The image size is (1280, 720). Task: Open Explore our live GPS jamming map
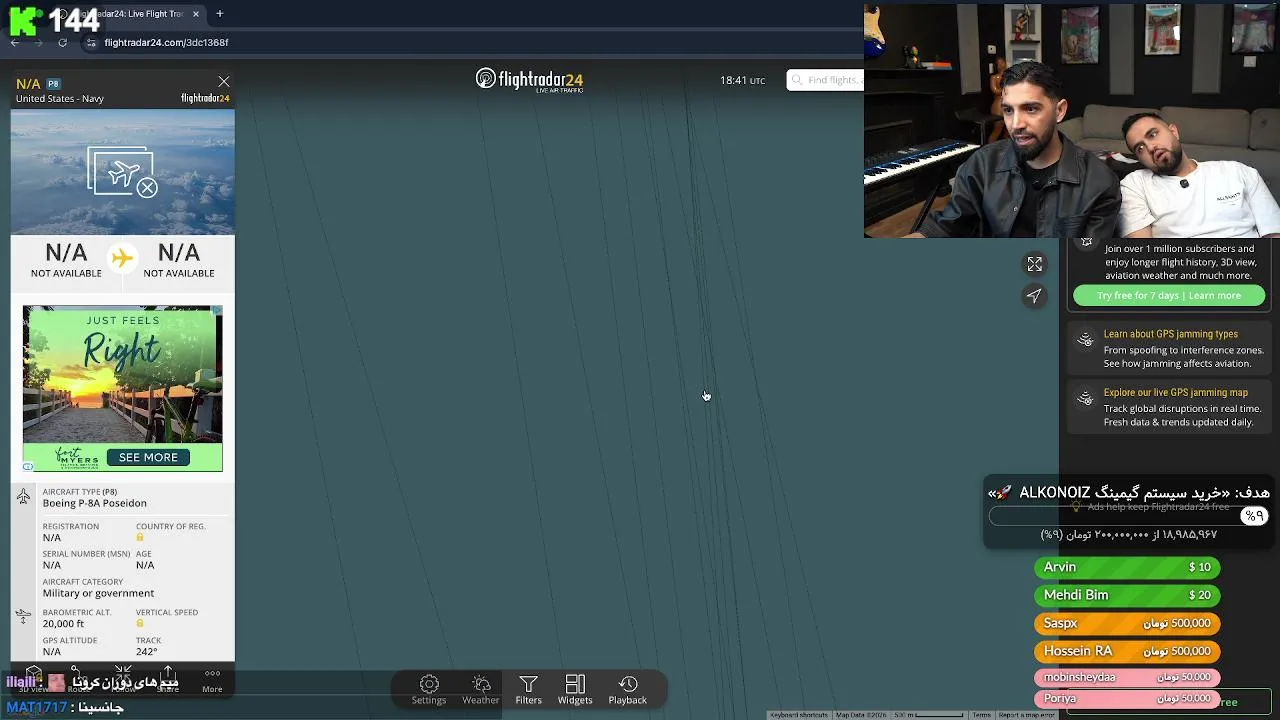coord(1175,392)
